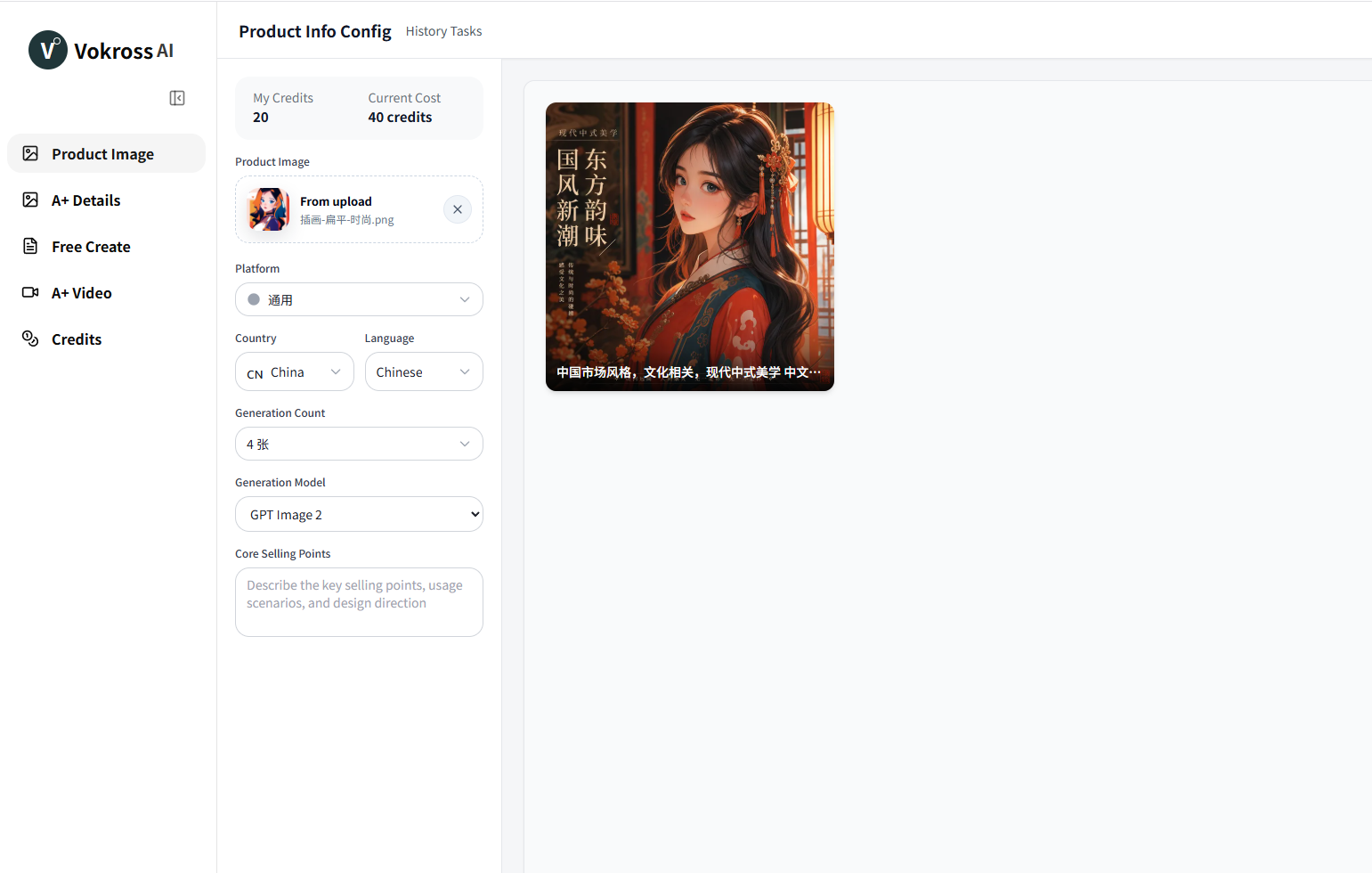Image resolution: width=1372 pixels, height=873 pixels.
Task: Click the poster caption text
Action: coord(689,372)
